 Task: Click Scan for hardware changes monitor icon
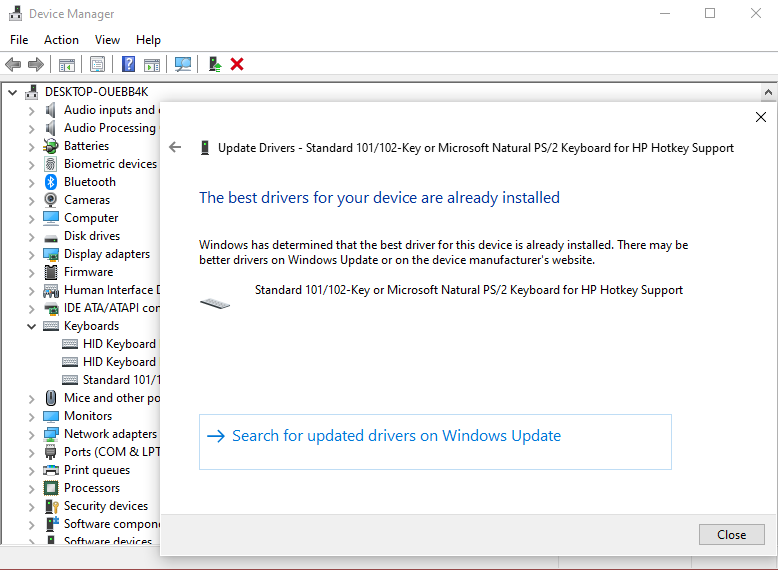pyautogui.click(x=183, y=64)
